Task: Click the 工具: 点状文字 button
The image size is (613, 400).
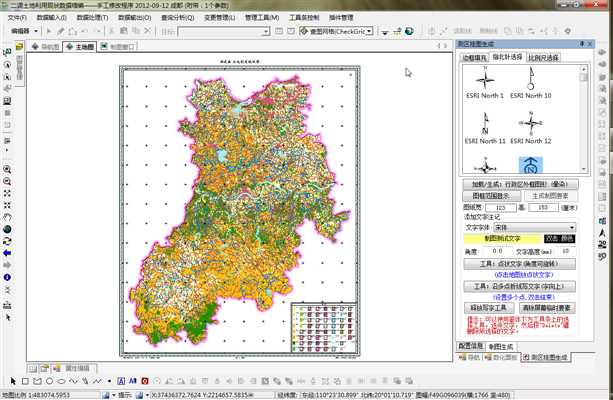Action: click(519, 264)
